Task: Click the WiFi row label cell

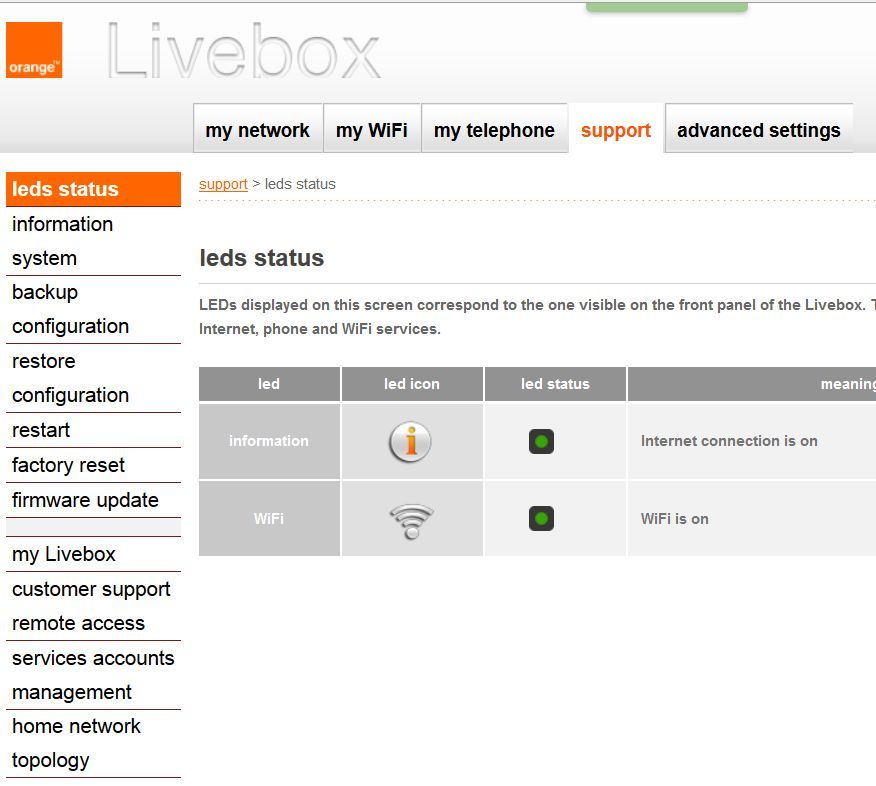Action: point(269,518)
